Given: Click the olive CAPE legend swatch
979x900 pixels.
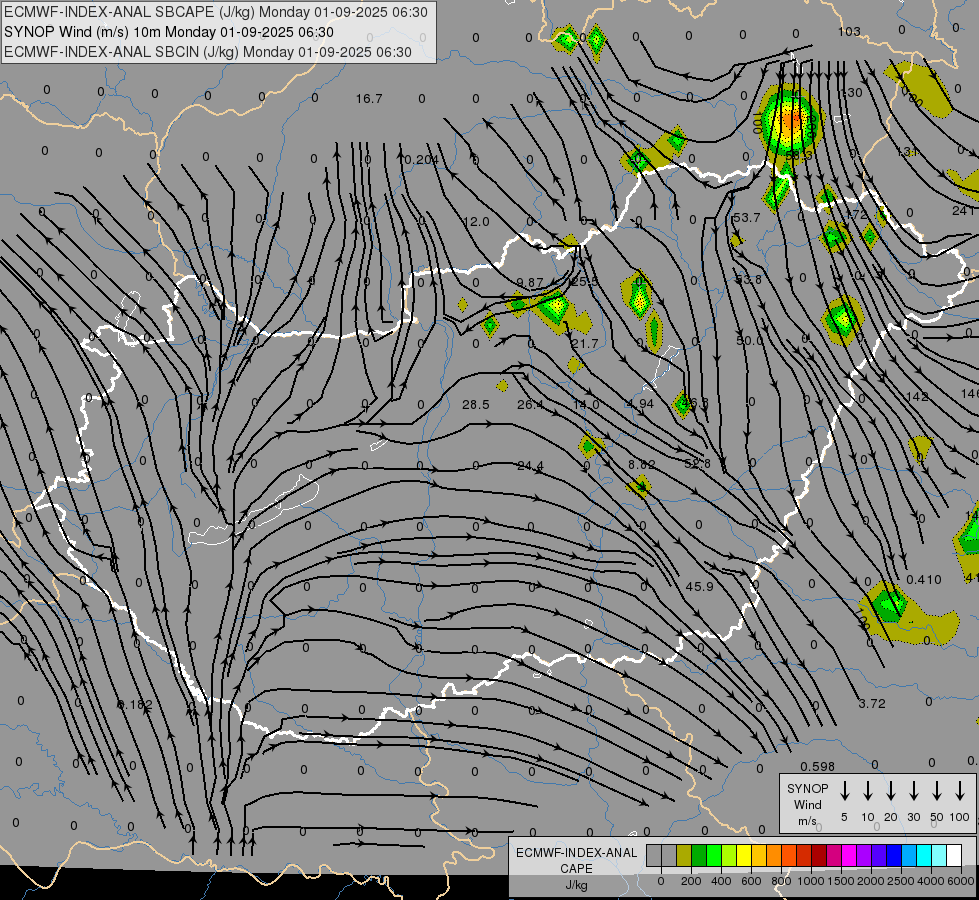Looking at the screenshot, I should click(684, 855).
